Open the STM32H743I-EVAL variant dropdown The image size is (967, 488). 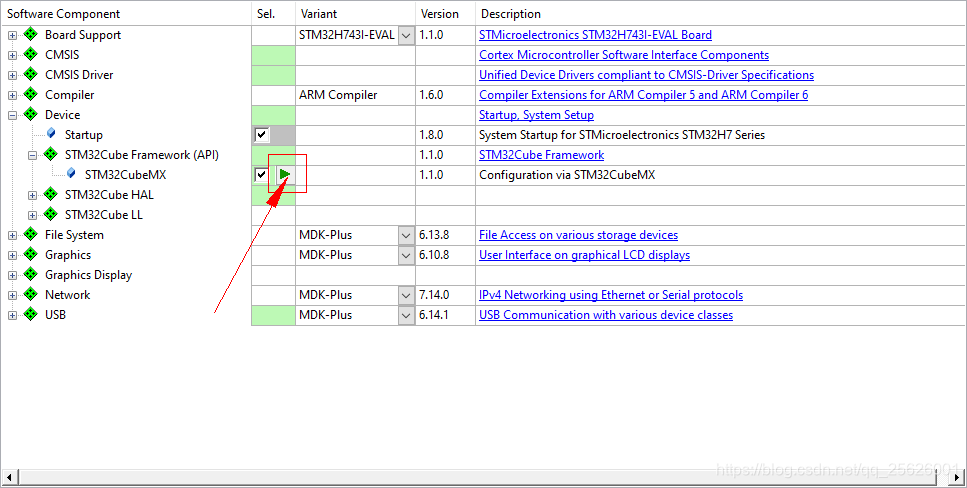tap(406, 35)
